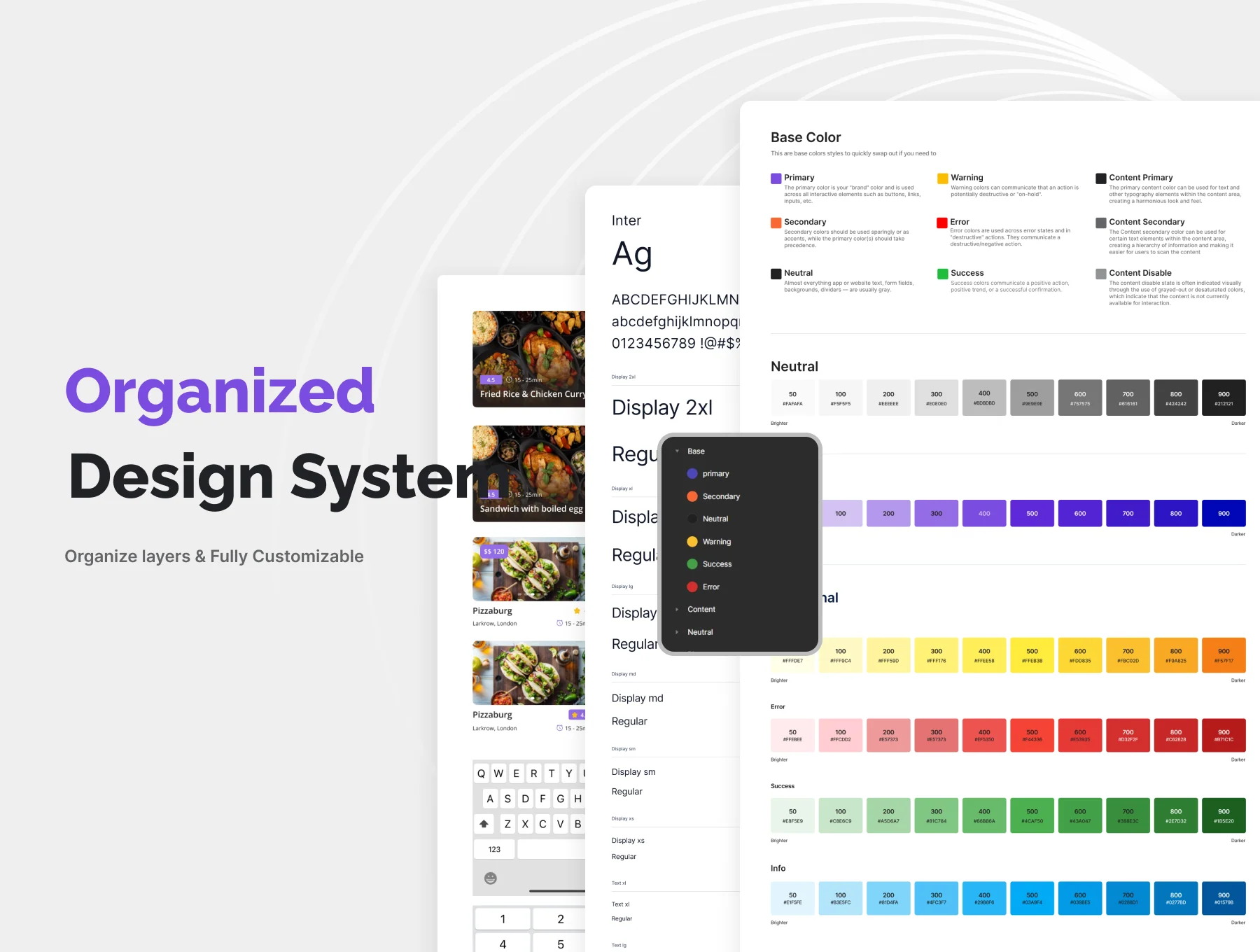Pick Error 50 swatch #FFEBEE
The image size is (1260, 952).
point(792,736)
